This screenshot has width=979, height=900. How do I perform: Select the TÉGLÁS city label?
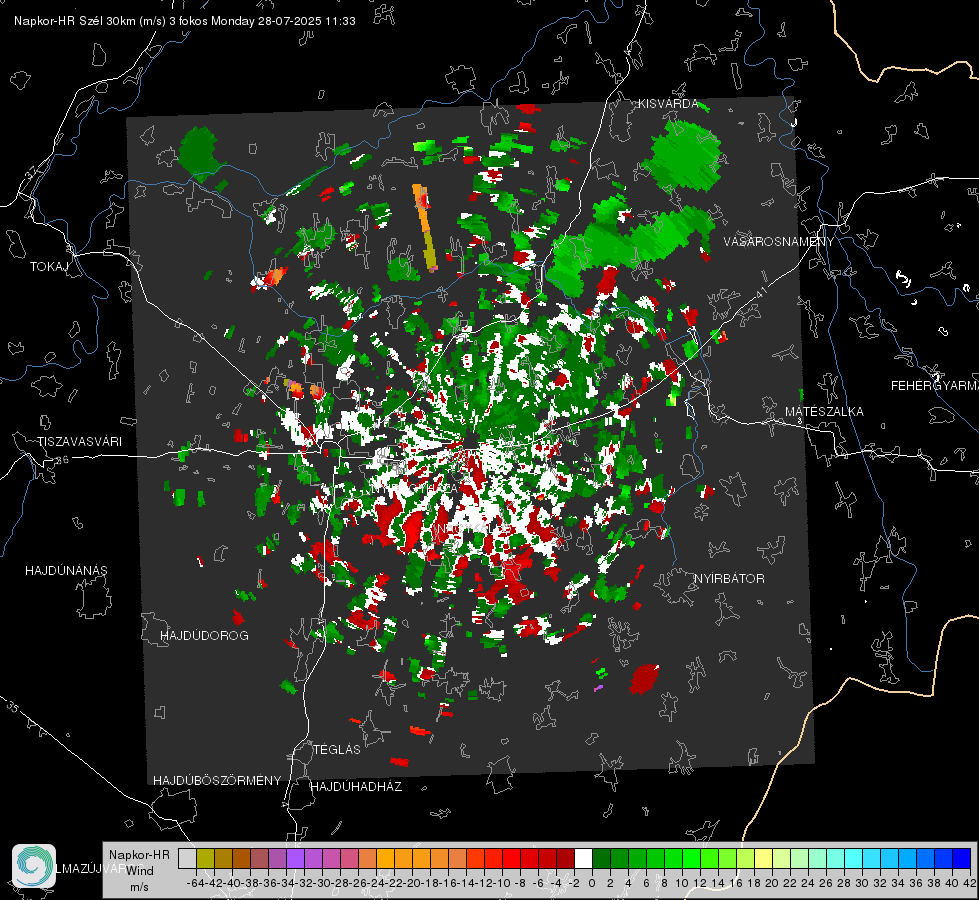(x=337, y=749)
